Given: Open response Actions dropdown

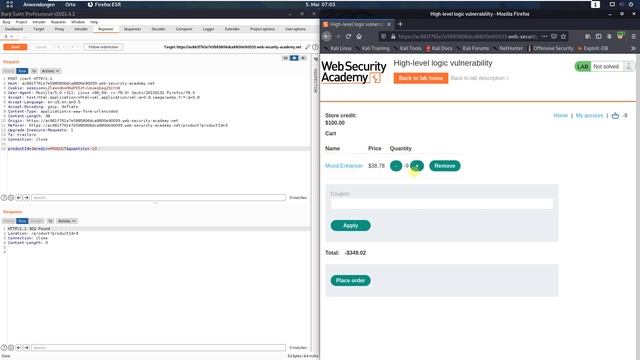Looking at the screenshot, I should pyautogui.click(x=67, y=221).
